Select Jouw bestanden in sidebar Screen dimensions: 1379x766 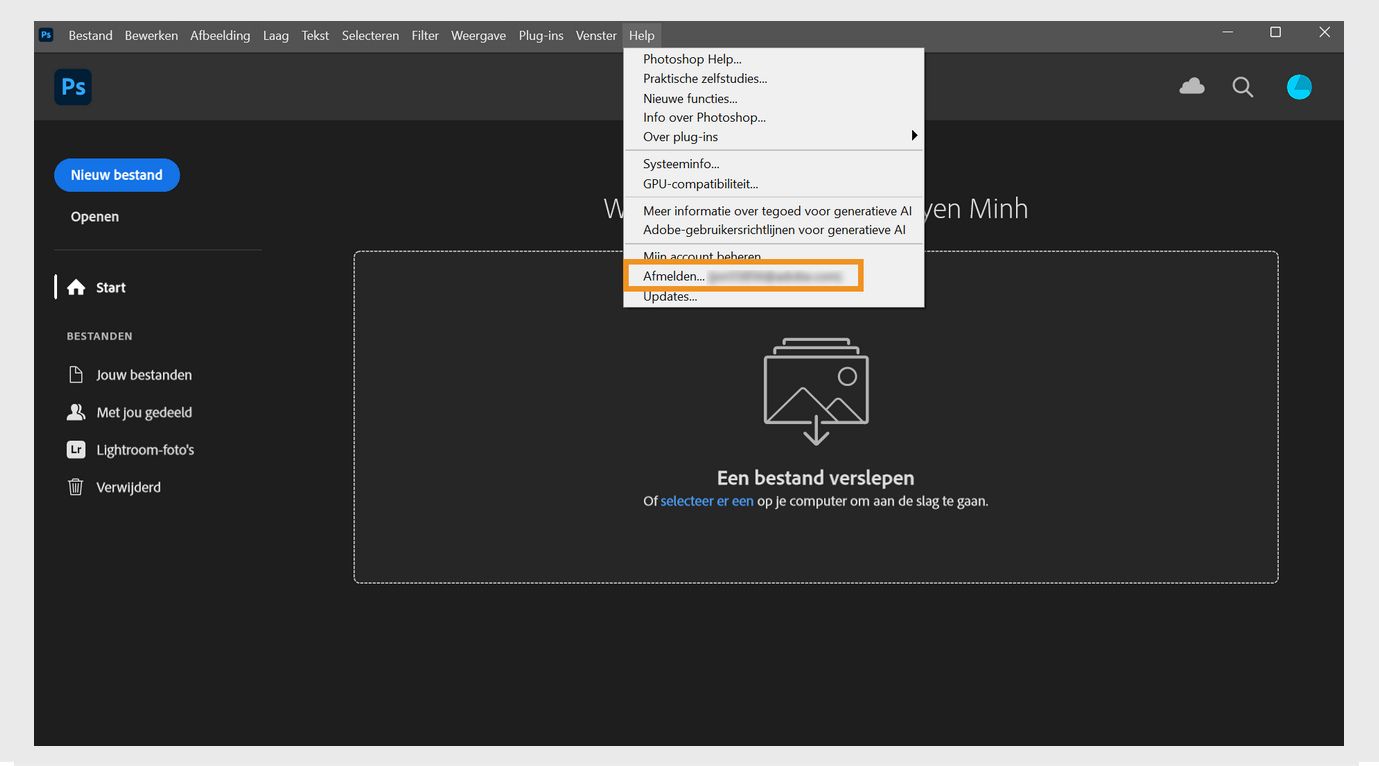tap(144, 375)
